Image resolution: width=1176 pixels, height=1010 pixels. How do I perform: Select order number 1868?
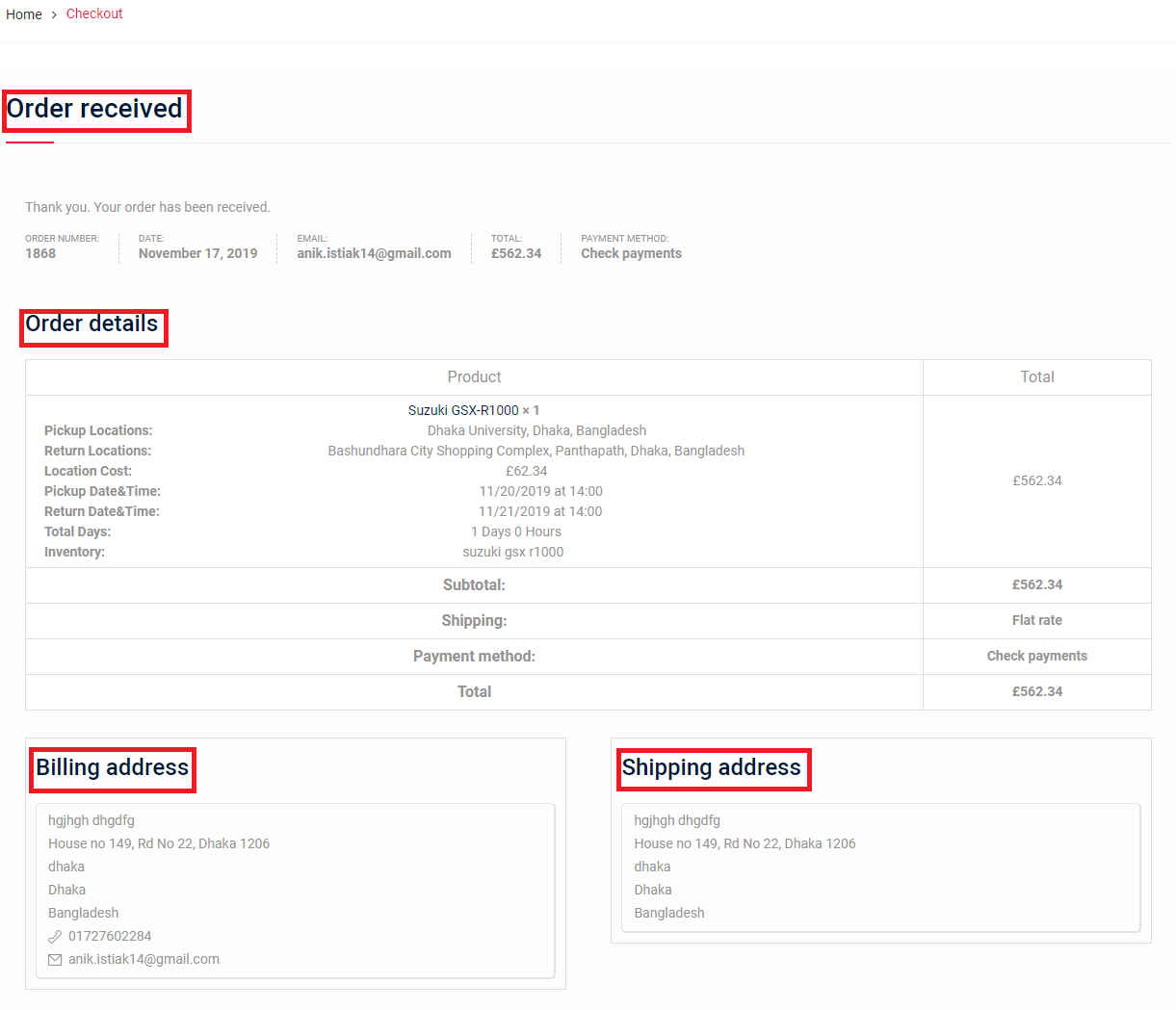(x=40, y=254)
